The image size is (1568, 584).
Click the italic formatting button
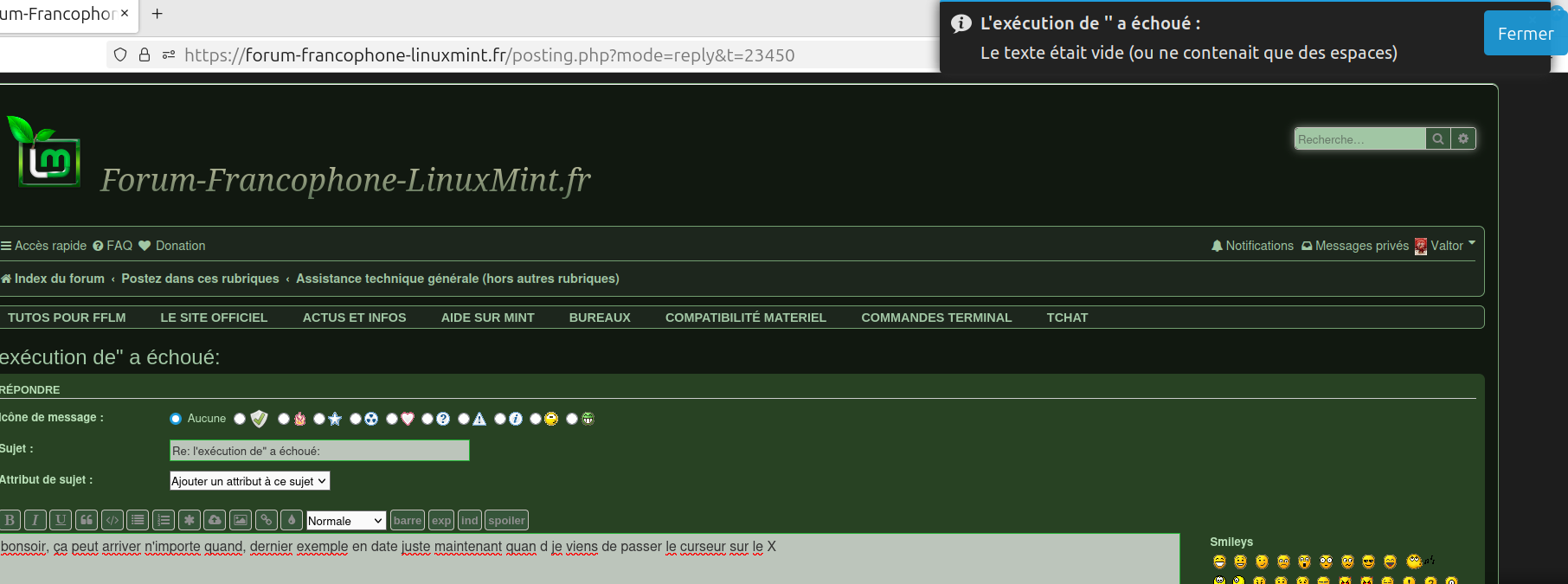coord(35,520)
